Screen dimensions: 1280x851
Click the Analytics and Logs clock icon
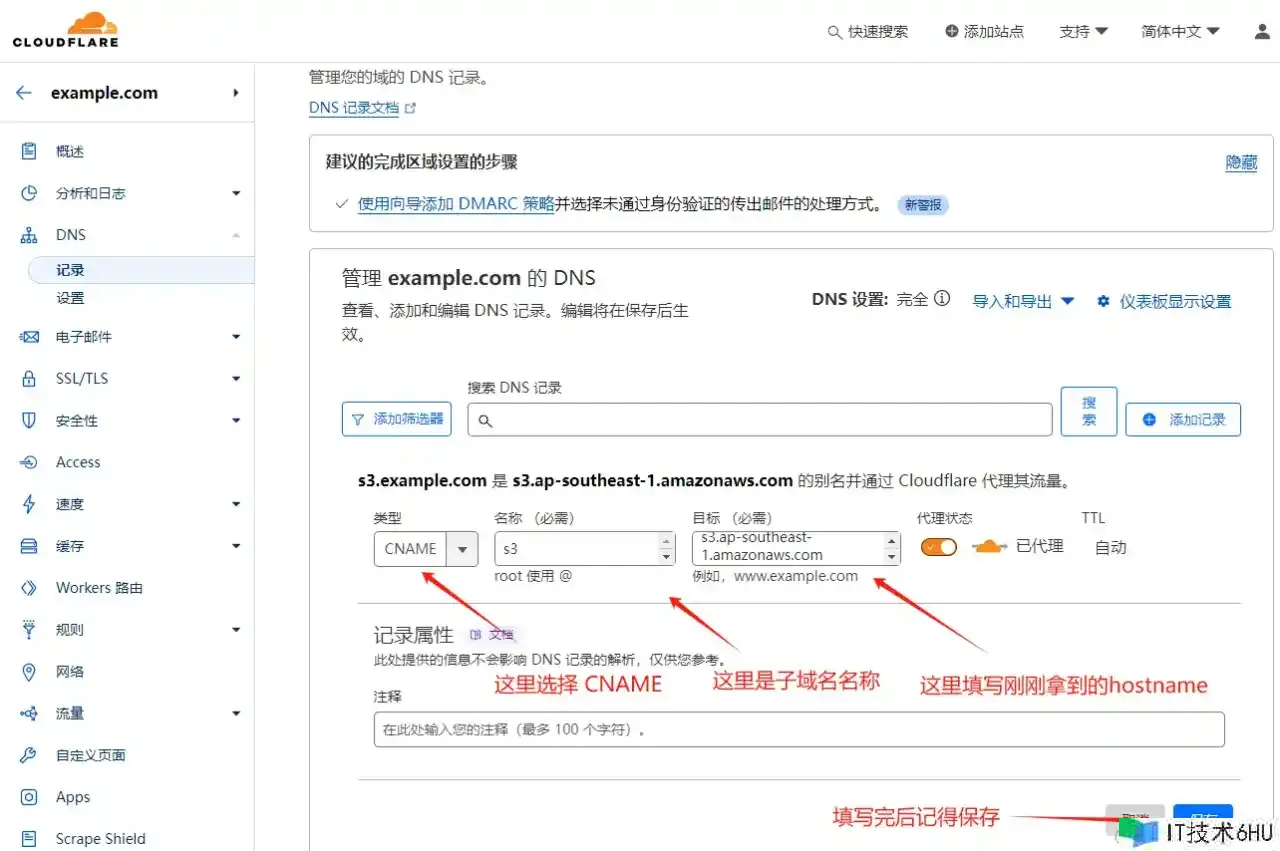pos(29,193)
